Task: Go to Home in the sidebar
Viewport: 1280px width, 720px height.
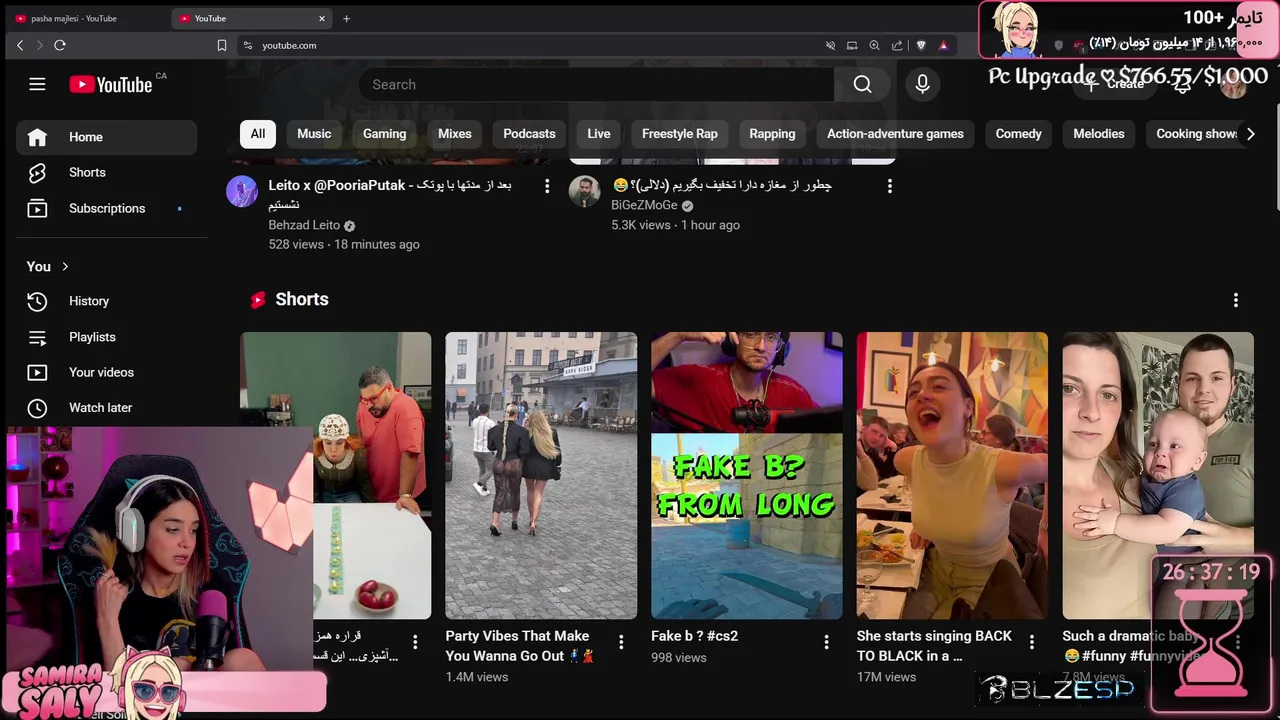Action: [106, 137]
